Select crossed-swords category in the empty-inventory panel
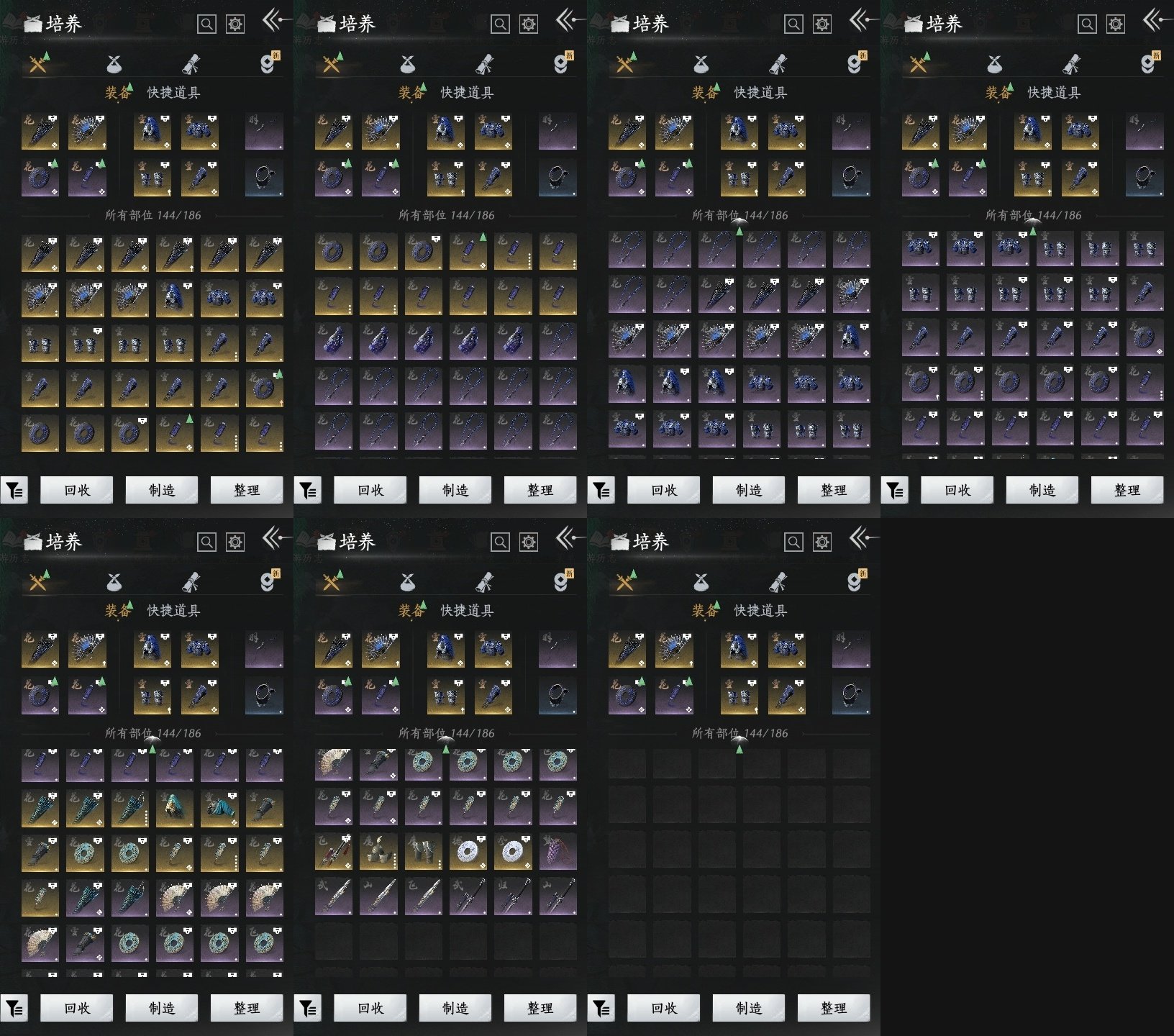This screenshot has height=1036, width=1174. pos(624,582)
